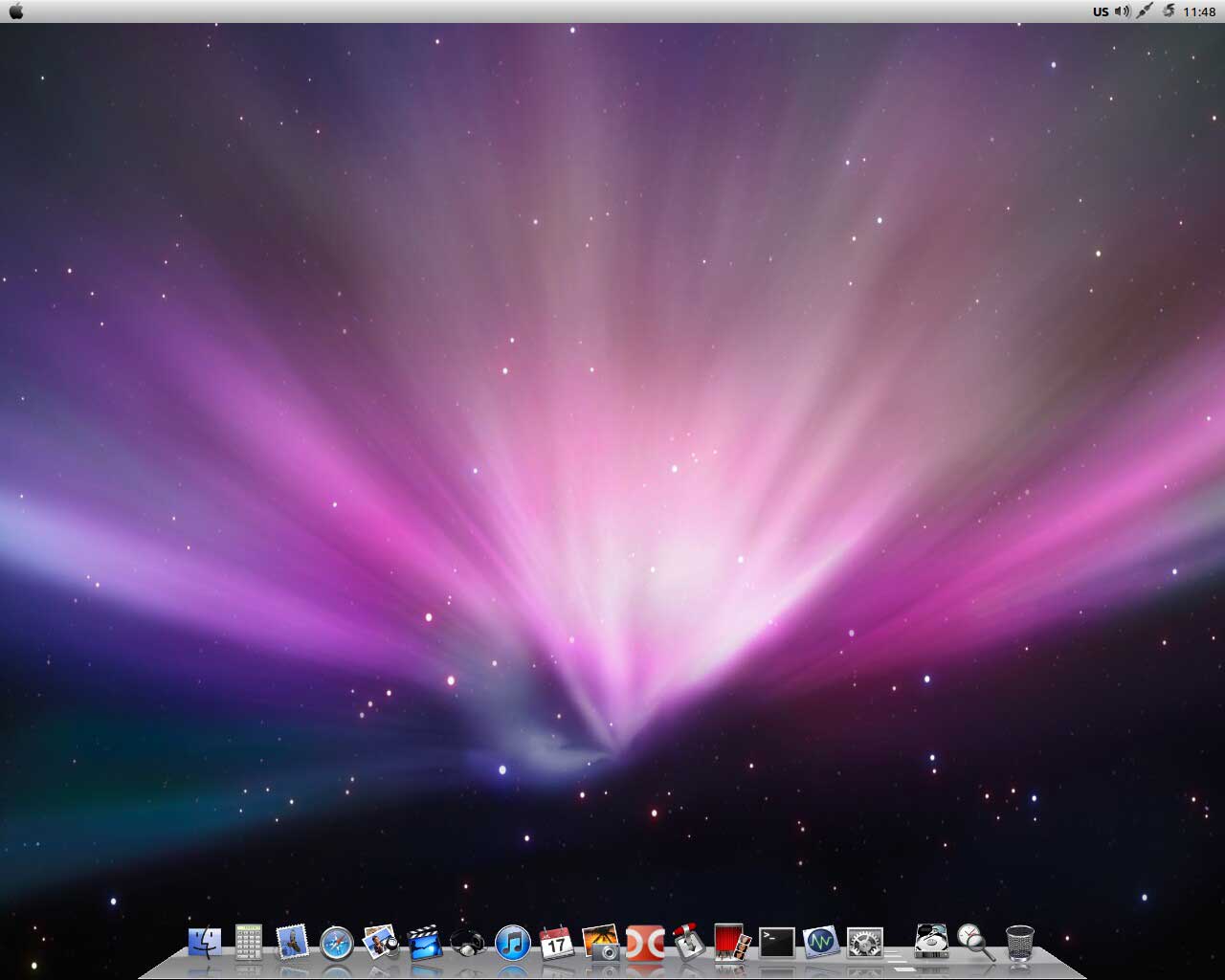
Task: Open the Mail stamp icon
Action: [292, 943]
